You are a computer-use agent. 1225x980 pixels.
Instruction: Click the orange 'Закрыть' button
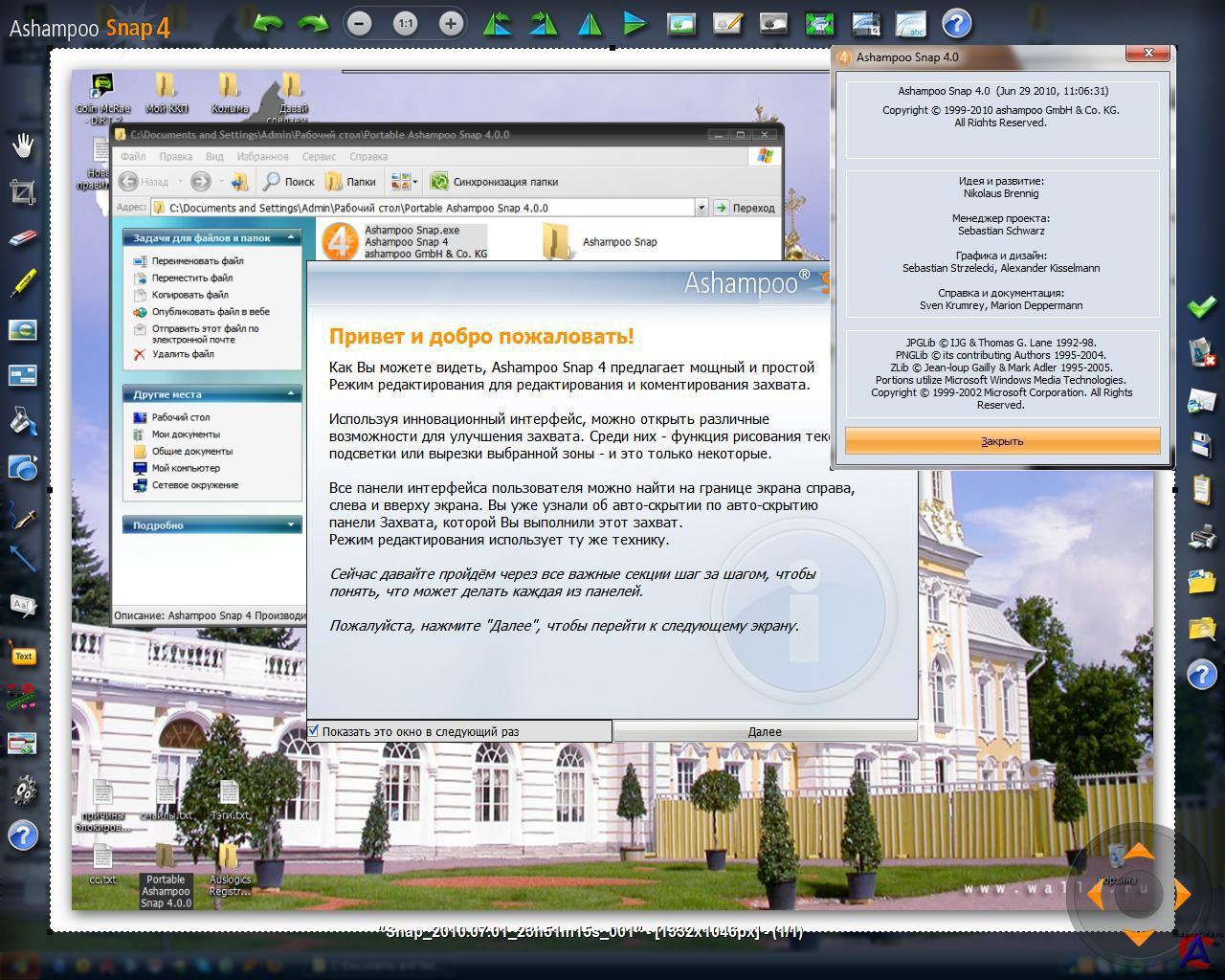(x=1002, y=441)
